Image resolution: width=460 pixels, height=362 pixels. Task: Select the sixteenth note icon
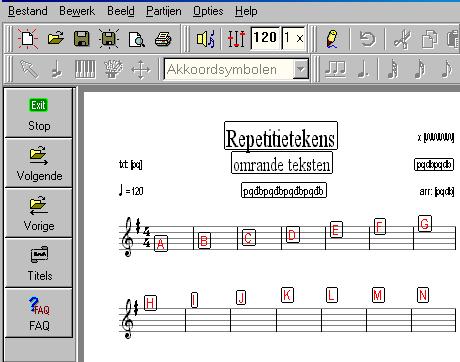click(x=420, y=69)
